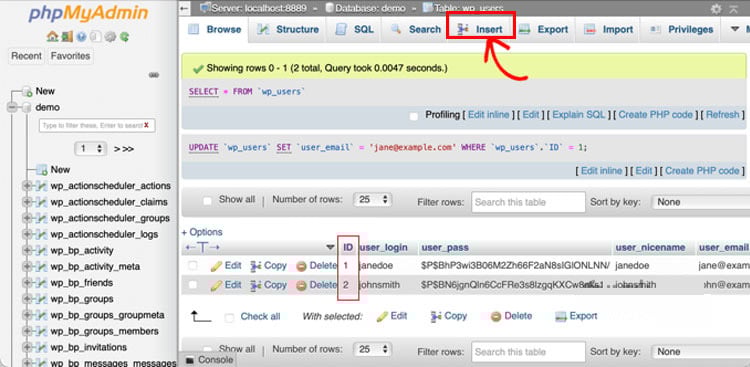Click the database icon beside demo
This screenshot has height=367, width=750.
[27, 108]
